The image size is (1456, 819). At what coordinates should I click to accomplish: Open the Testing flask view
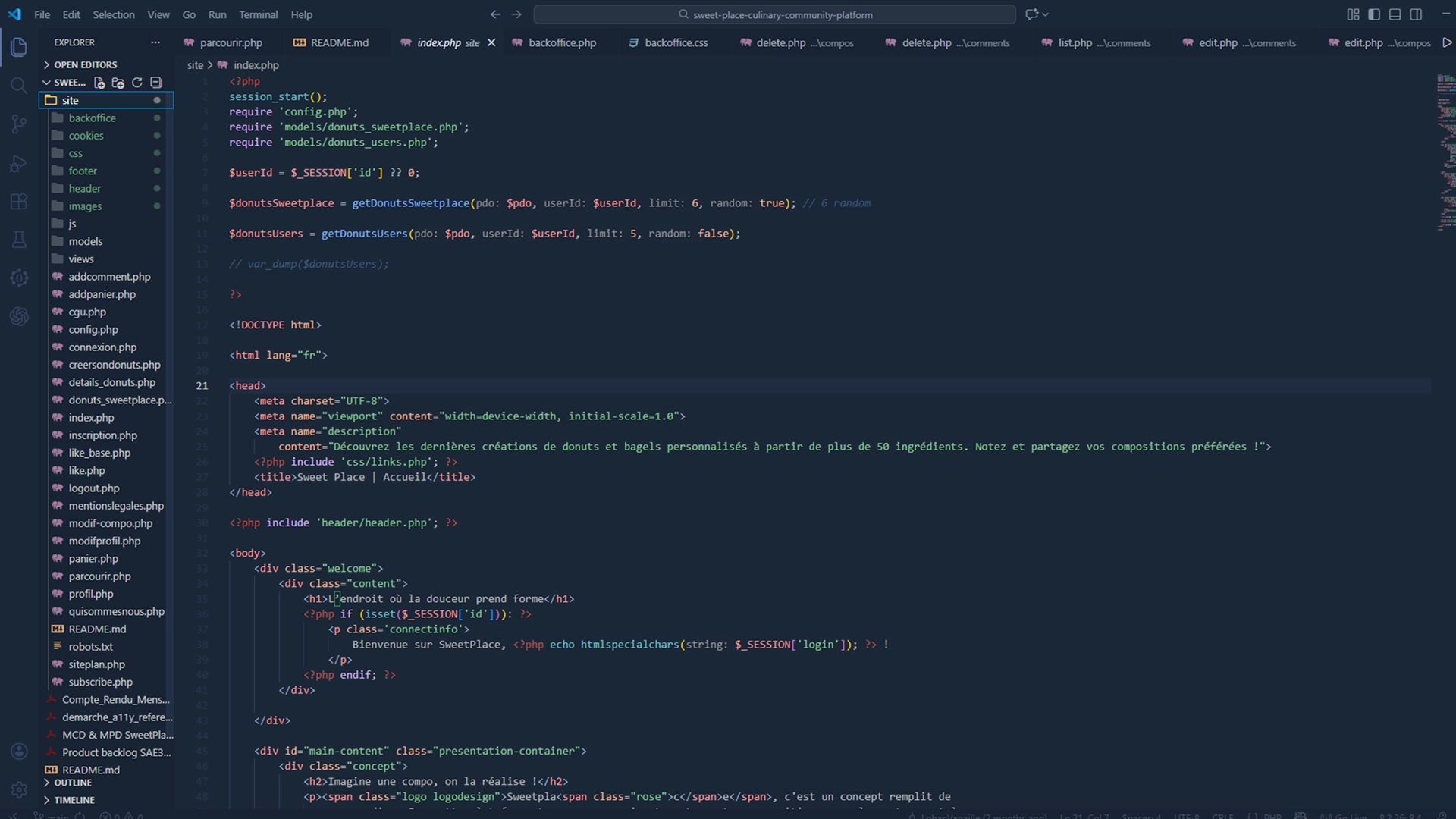(x=19, y=240)
